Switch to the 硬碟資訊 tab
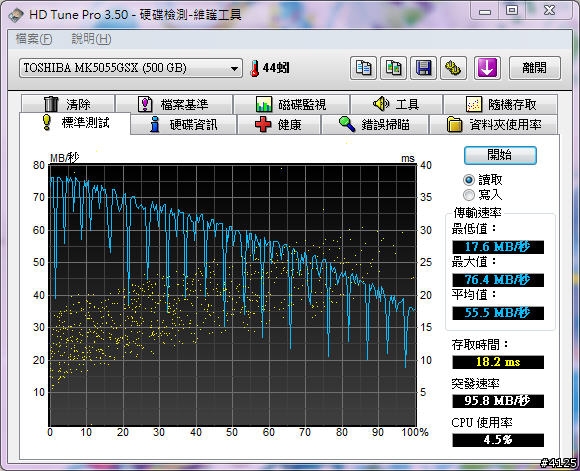This screenshot has height=471, width=580. (184, 125)
